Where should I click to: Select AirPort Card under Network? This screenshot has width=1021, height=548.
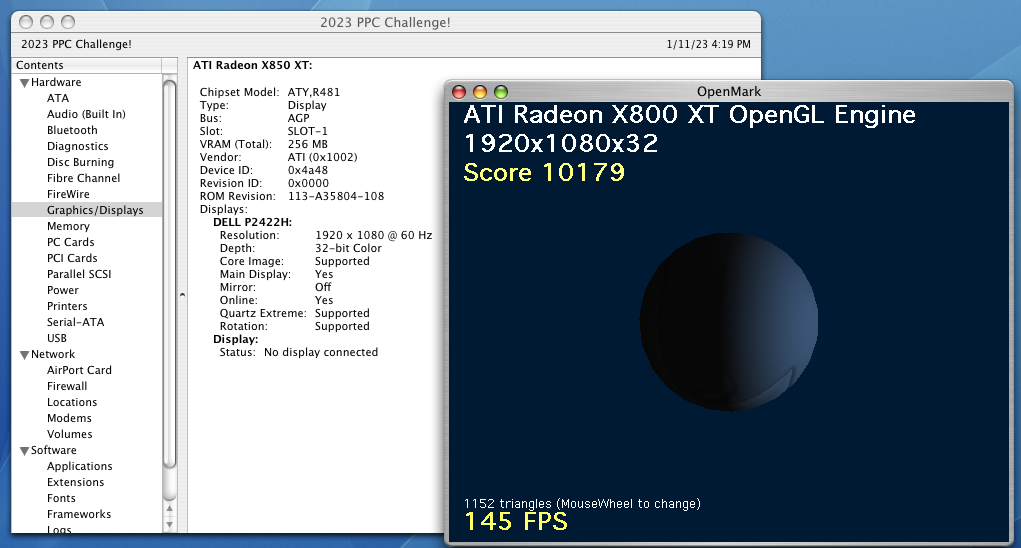[79, 371]
